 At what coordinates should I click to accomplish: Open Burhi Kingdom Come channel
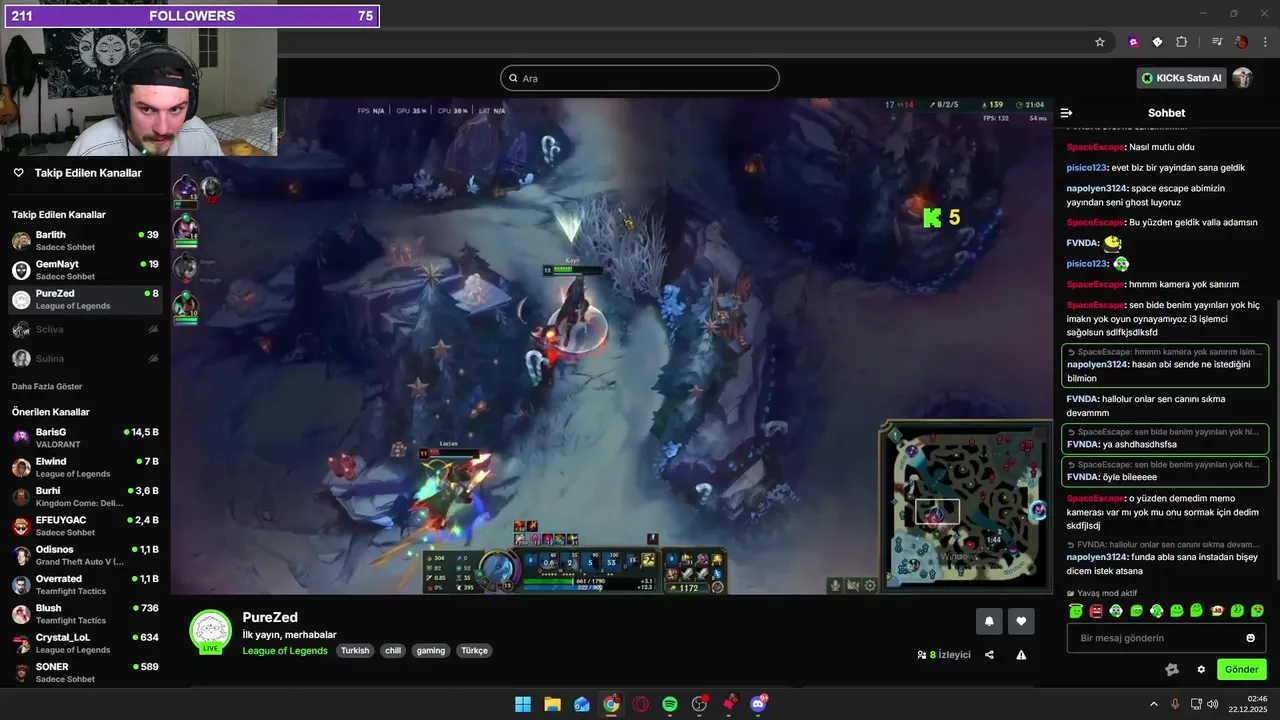click(85, 497)
